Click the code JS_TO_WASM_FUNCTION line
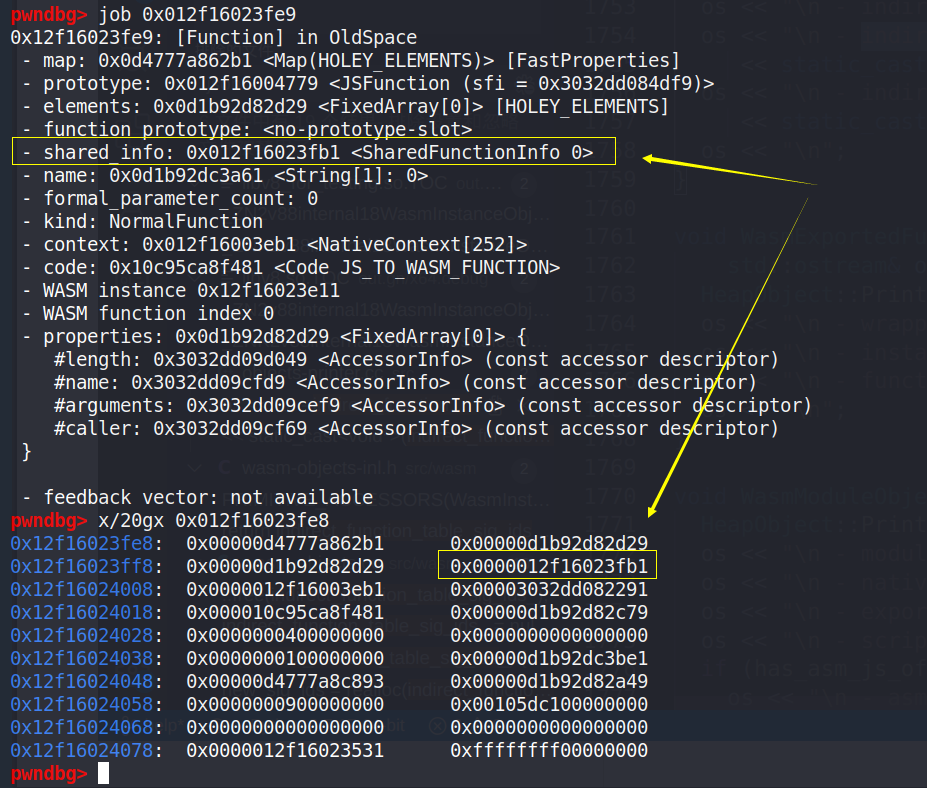Viewport: 927px width, 788px height. tap(290, 268)
